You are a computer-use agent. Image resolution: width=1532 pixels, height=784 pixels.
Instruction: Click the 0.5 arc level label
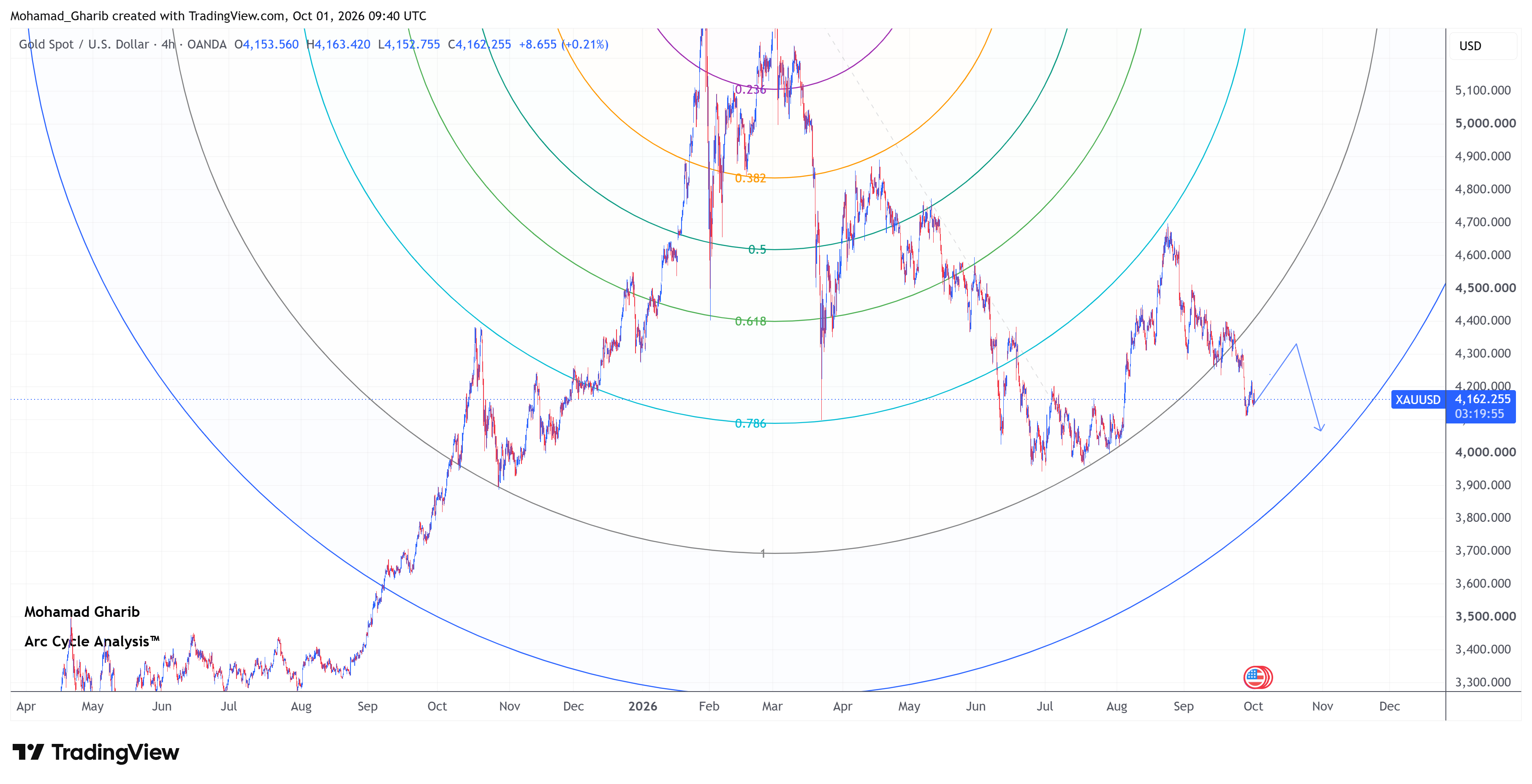tap(757, 250)
